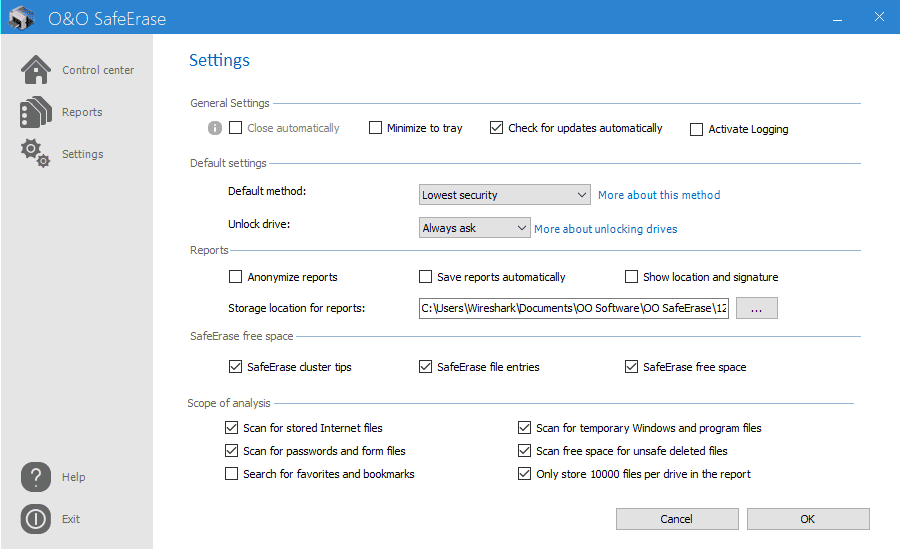Click the Default method label
Viewport: 900px width, 550px height.
267,191
